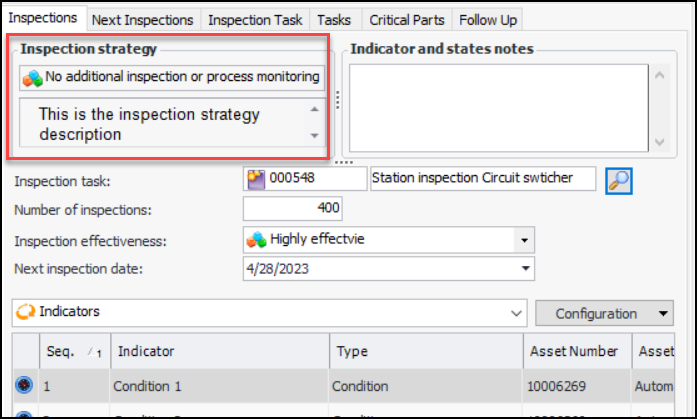Click the magnifier lookup icon beside inspection task
This screenshot has height=419, width=697.
[619, 180]
